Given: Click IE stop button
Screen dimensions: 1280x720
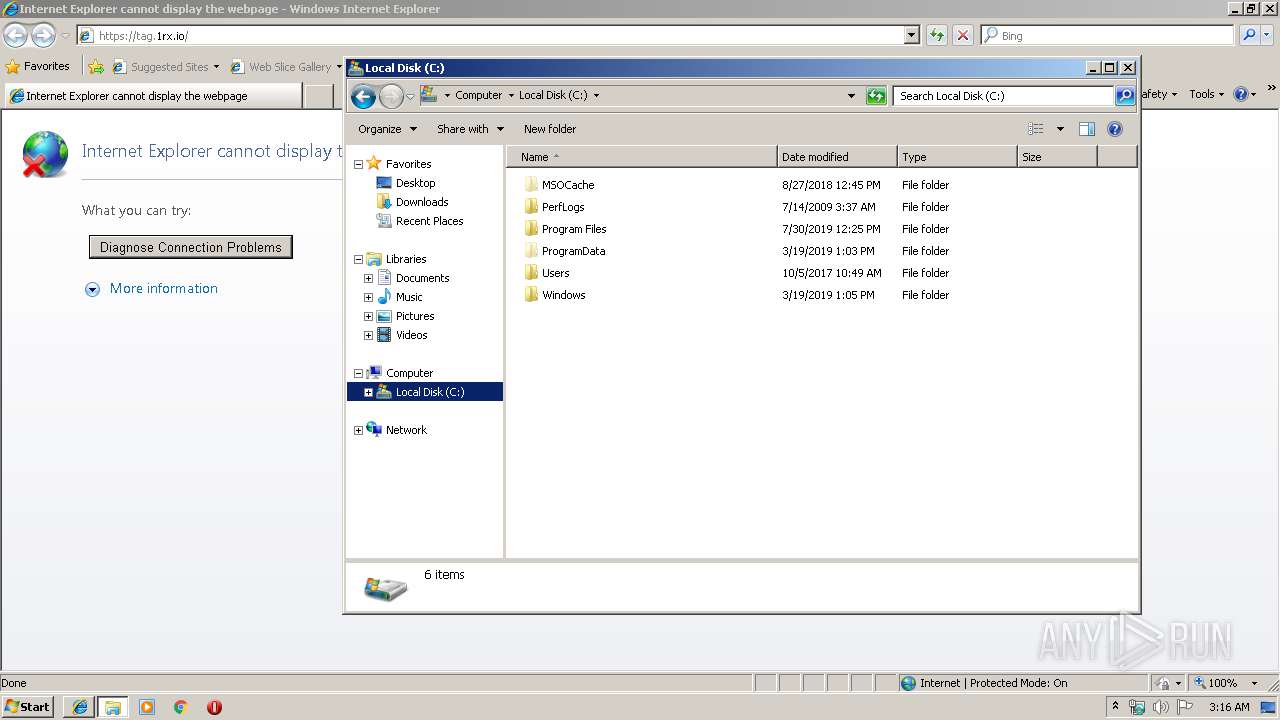Looking at the screenshot, I should [x=963, y=35].
